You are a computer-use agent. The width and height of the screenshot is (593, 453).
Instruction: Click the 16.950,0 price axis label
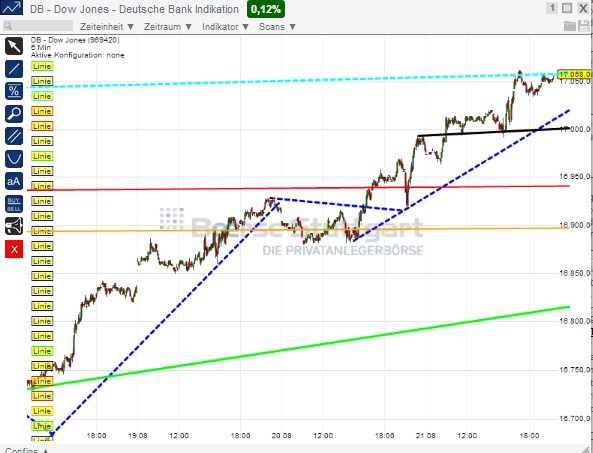(x=575, y=177)
